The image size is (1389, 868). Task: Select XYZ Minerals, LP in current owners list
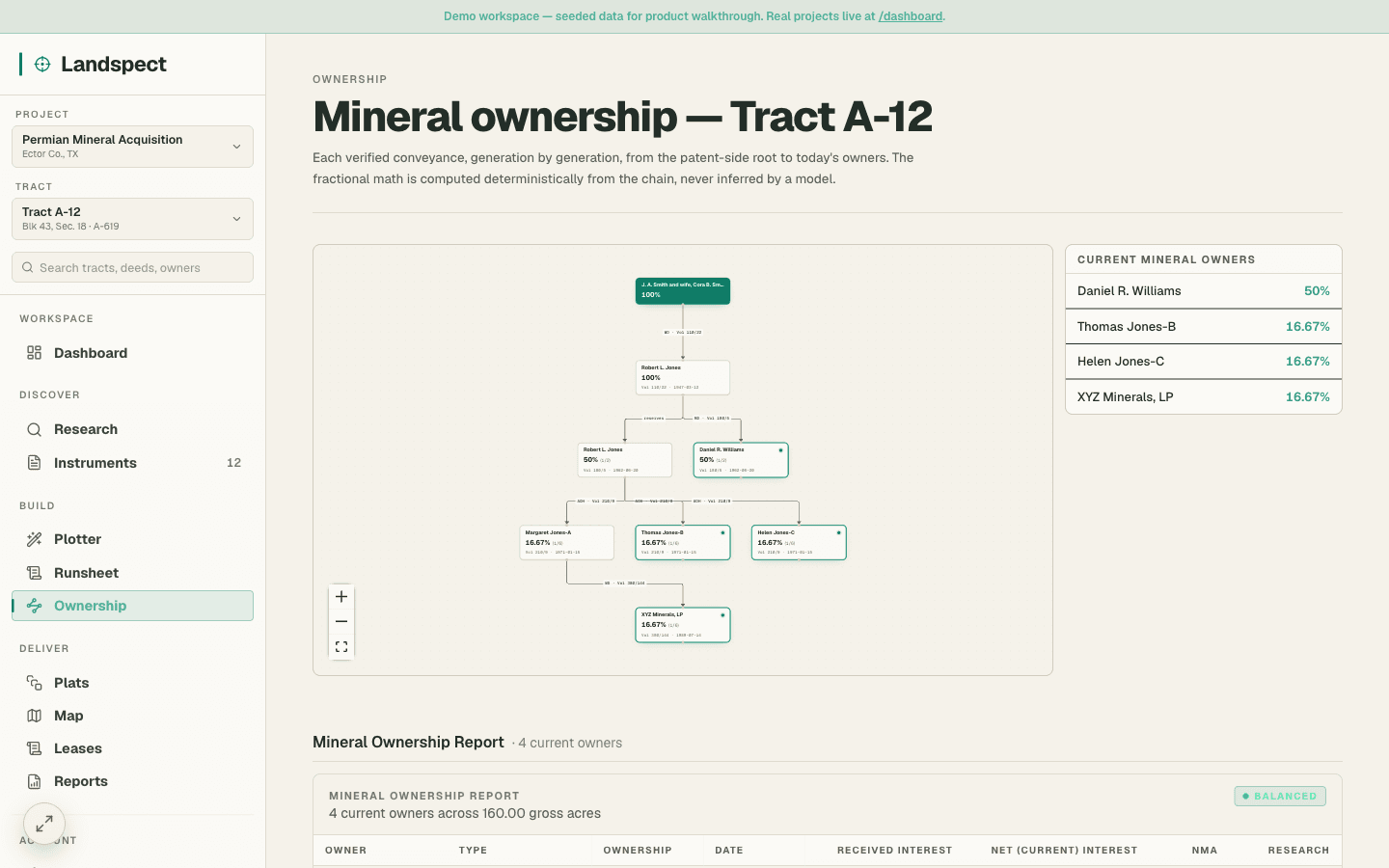[1204, 397]
